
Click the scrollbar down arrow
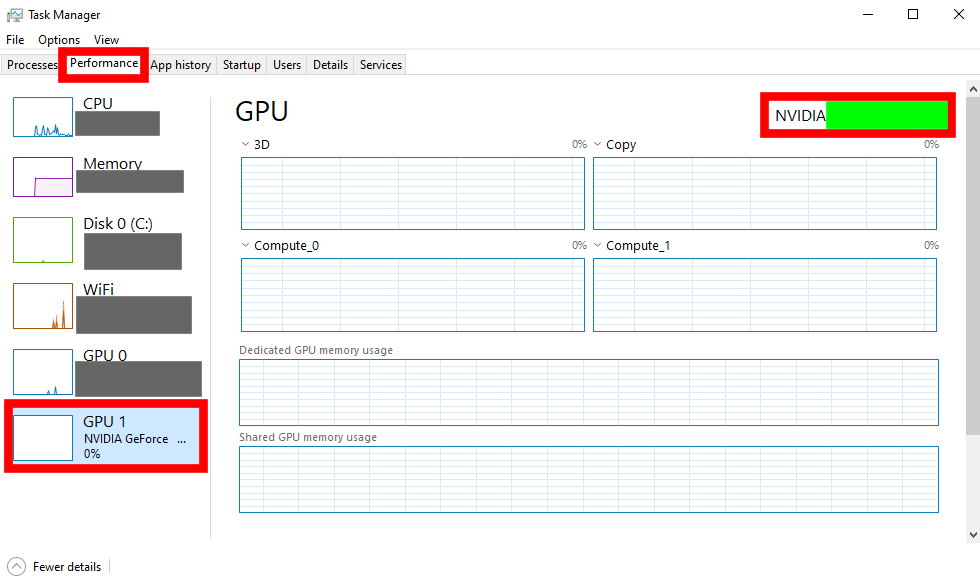[972, 534]
